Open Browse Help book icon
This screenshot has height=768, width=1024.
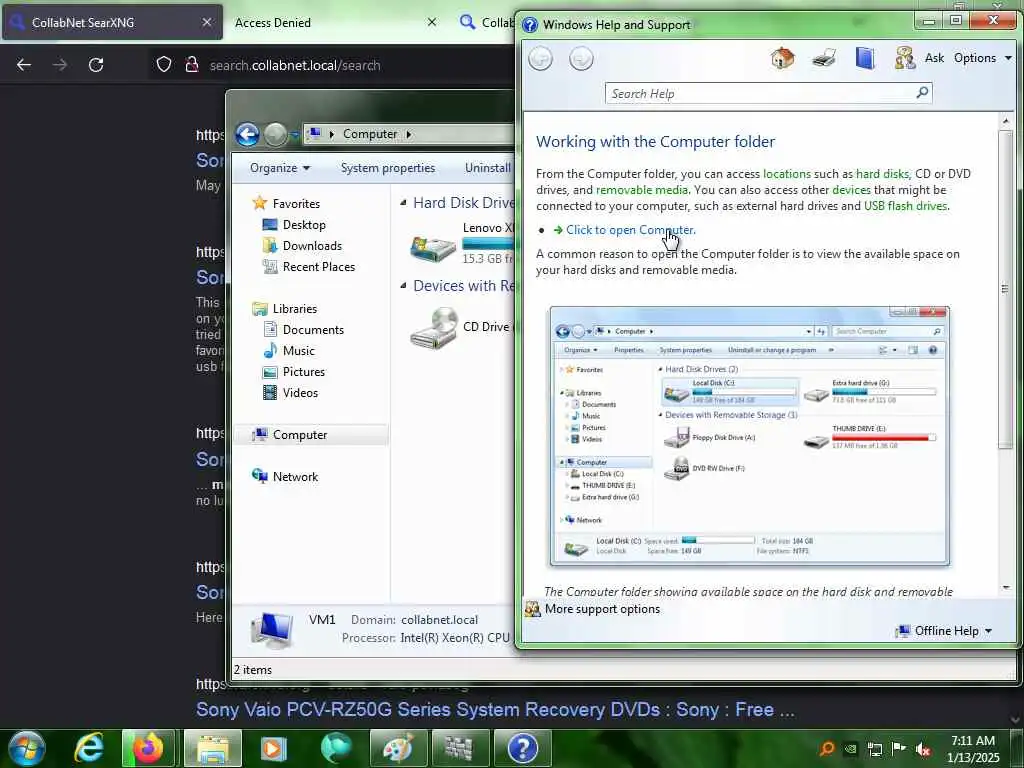(x=865, y=58)
